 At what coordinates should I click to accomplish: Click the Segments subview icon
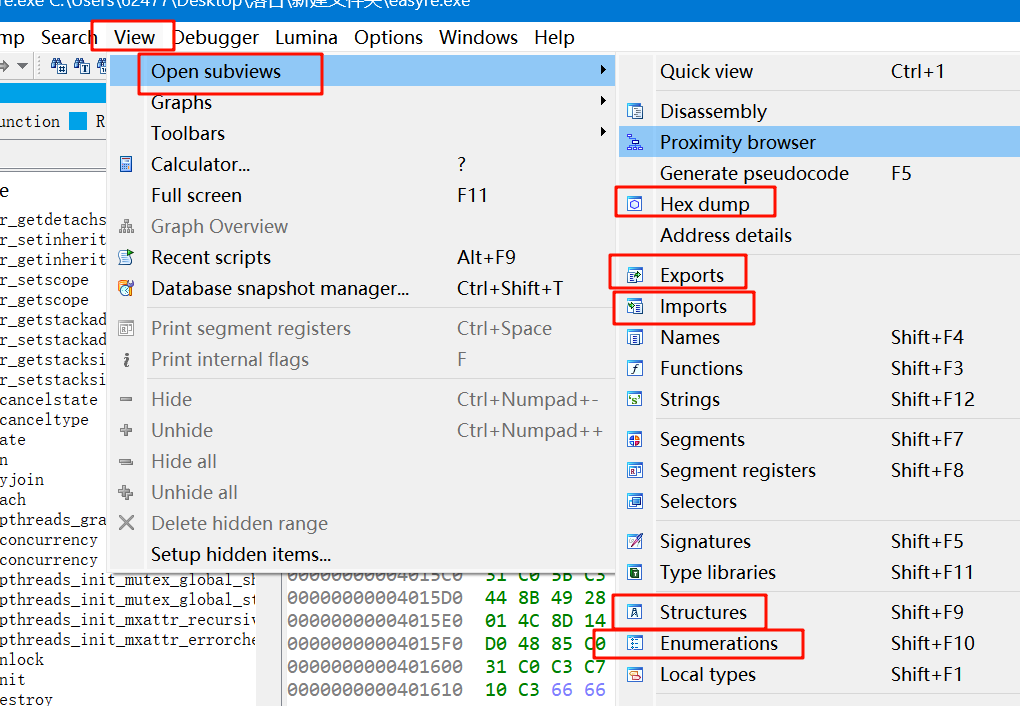pyautogui.click(x=635, y=440)
